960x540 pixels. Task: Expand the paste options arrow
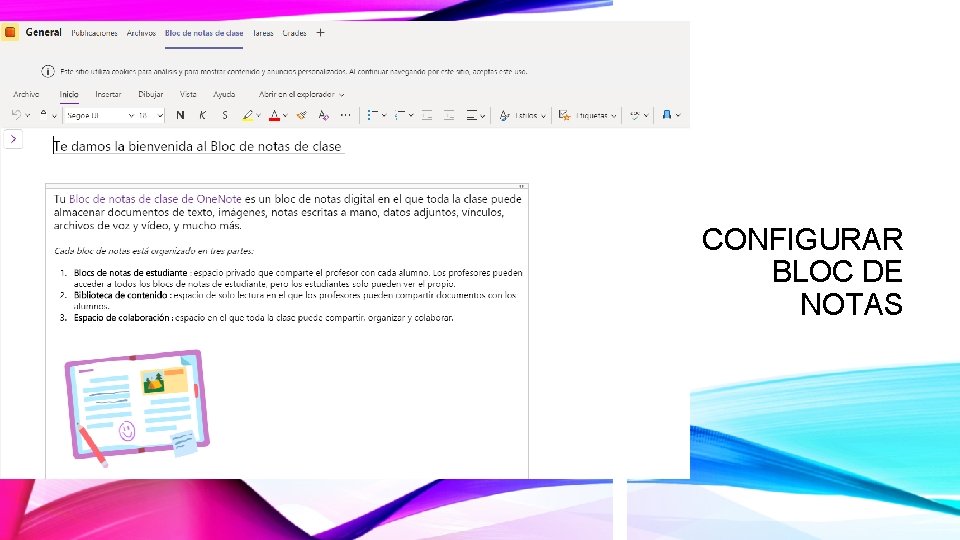[54, 116]
